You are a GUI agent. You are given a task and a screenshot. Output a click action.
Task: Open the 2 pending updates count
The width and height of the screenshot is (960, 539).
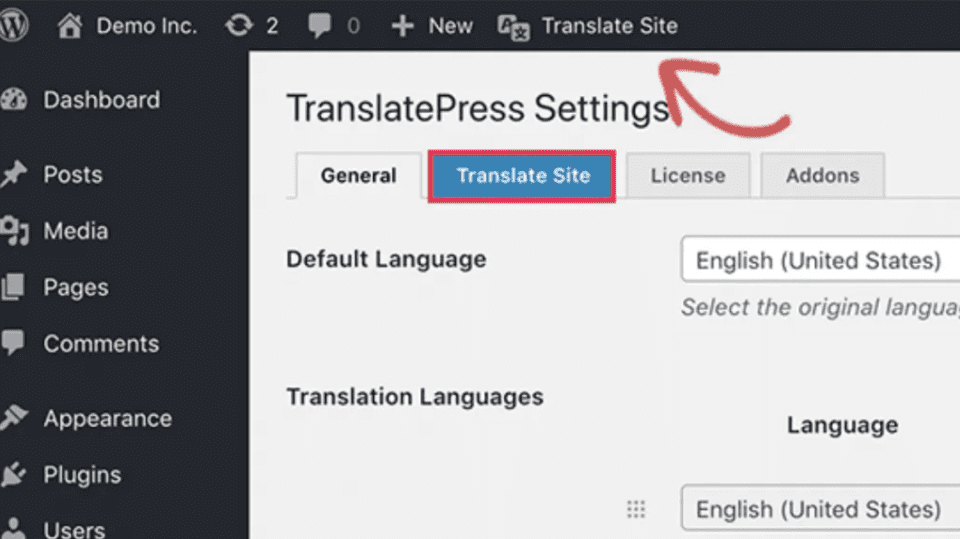point(272,26)
